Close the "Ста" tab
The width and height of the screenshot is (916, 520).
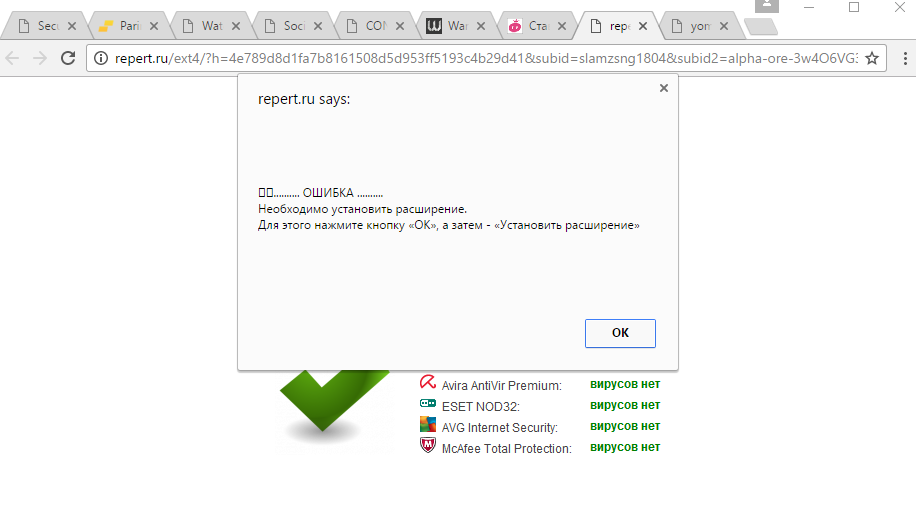(x=564, y=26)
